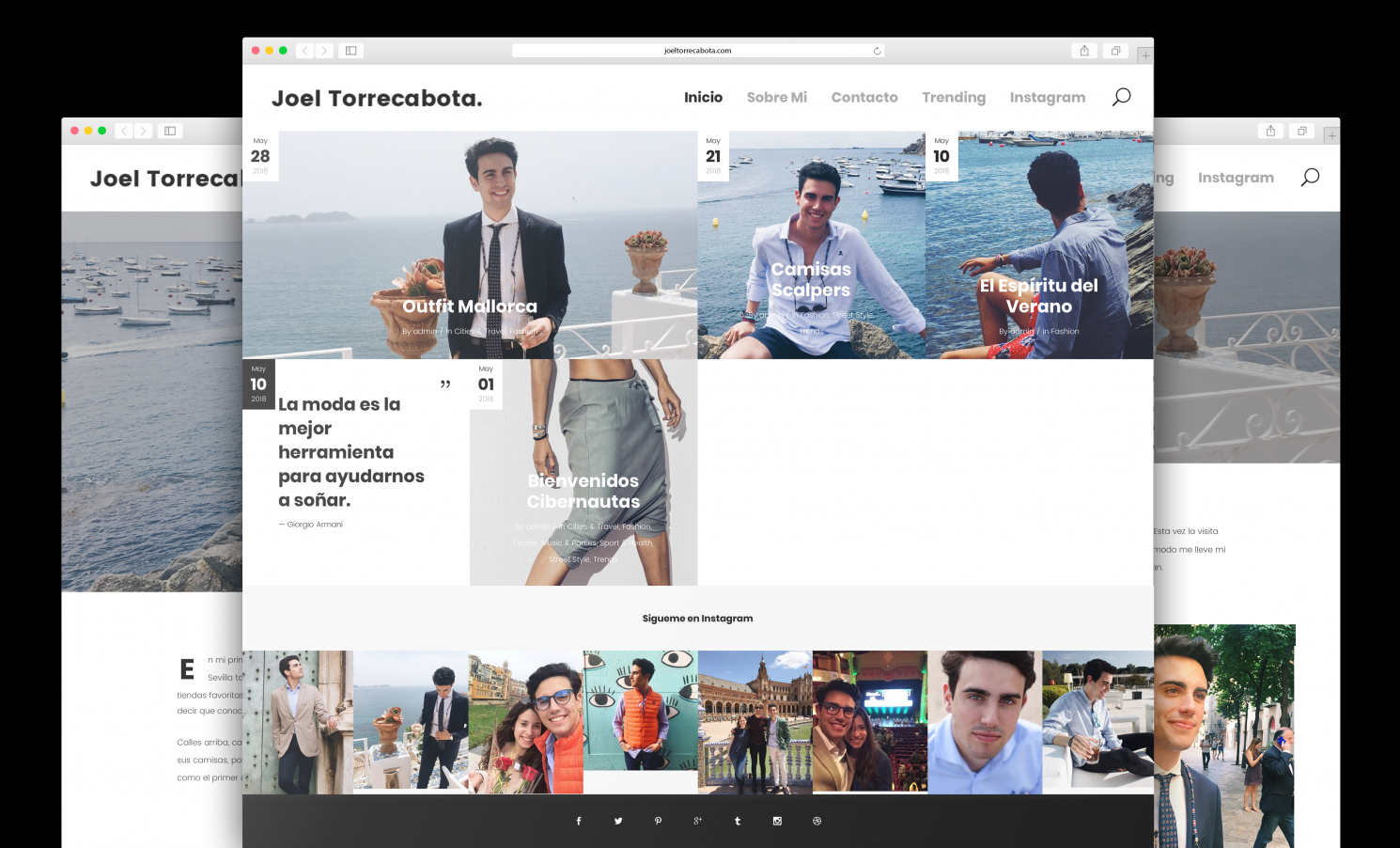The height and width of the screenshot is (848, 1400).
Task: Open the Facebook icon in the footer
Action: tap(578, 821)
